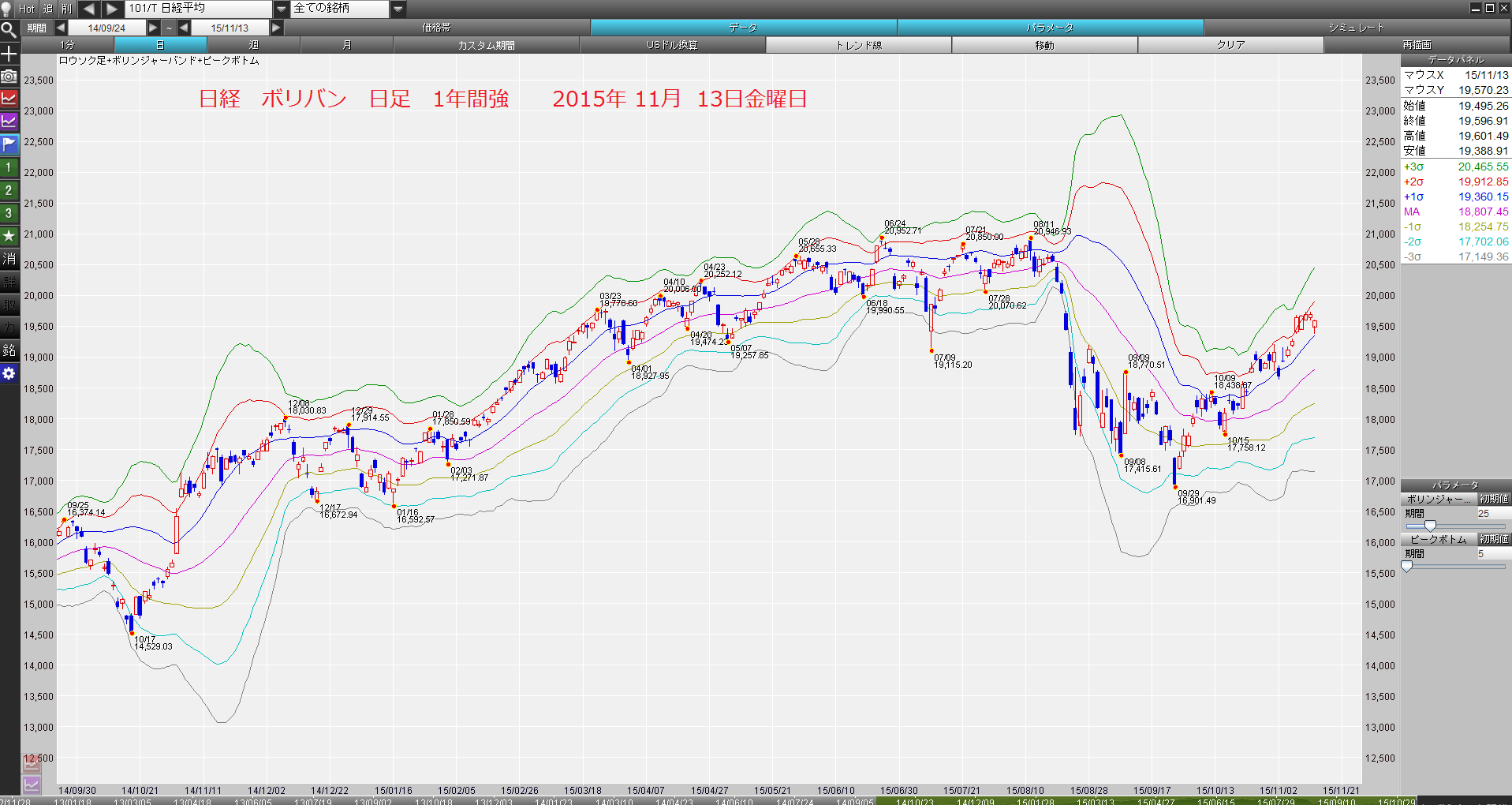Step start date 14/09/24 forward arrow
Image resolution: width=1512 pixels, height=805 pixels.
(x=154, y=28)
